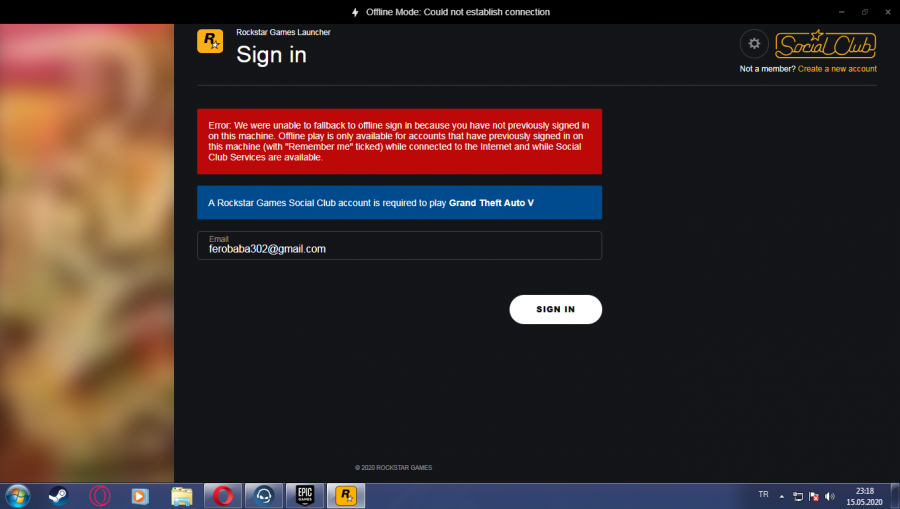Viewport: 900px width, 509px height.
Task: Open Windows Explorer folder in taskbar
Action: click(181, 496)
